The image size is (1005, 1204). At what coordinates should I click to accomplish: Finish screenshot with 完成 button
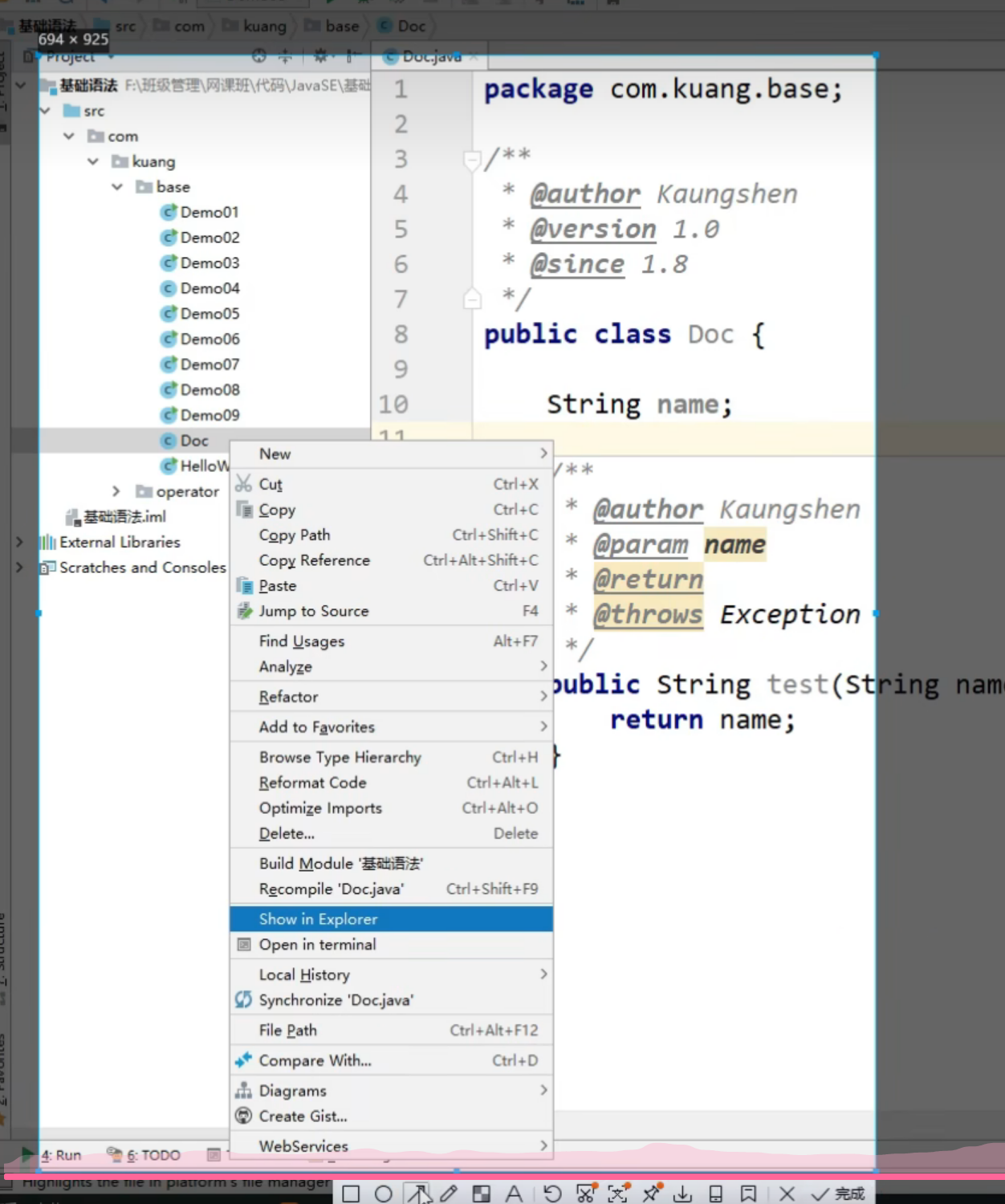point(838,1194)
